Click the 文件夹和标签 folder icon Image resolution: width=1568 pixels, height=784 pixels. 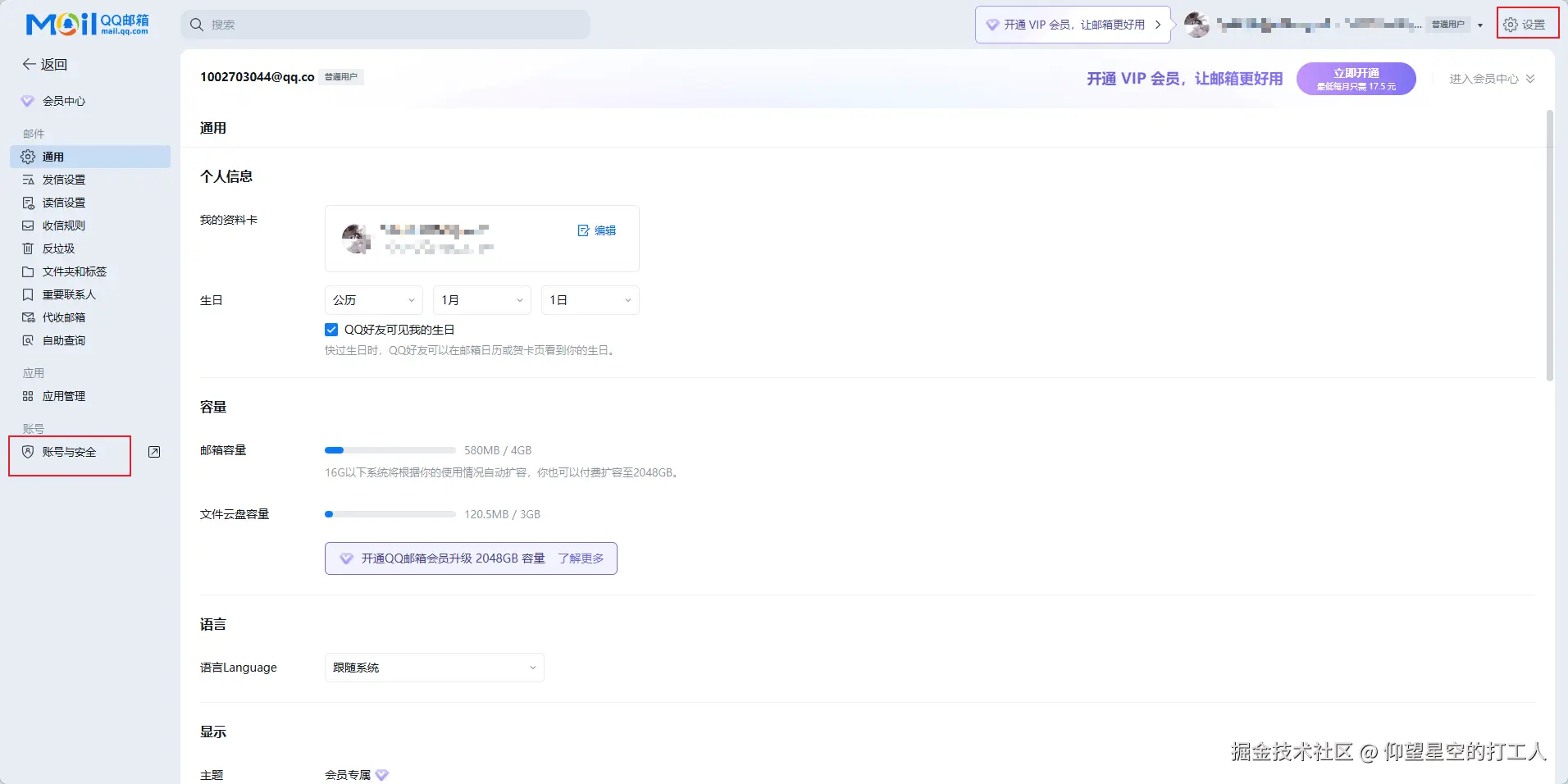[x=28, y=271]
